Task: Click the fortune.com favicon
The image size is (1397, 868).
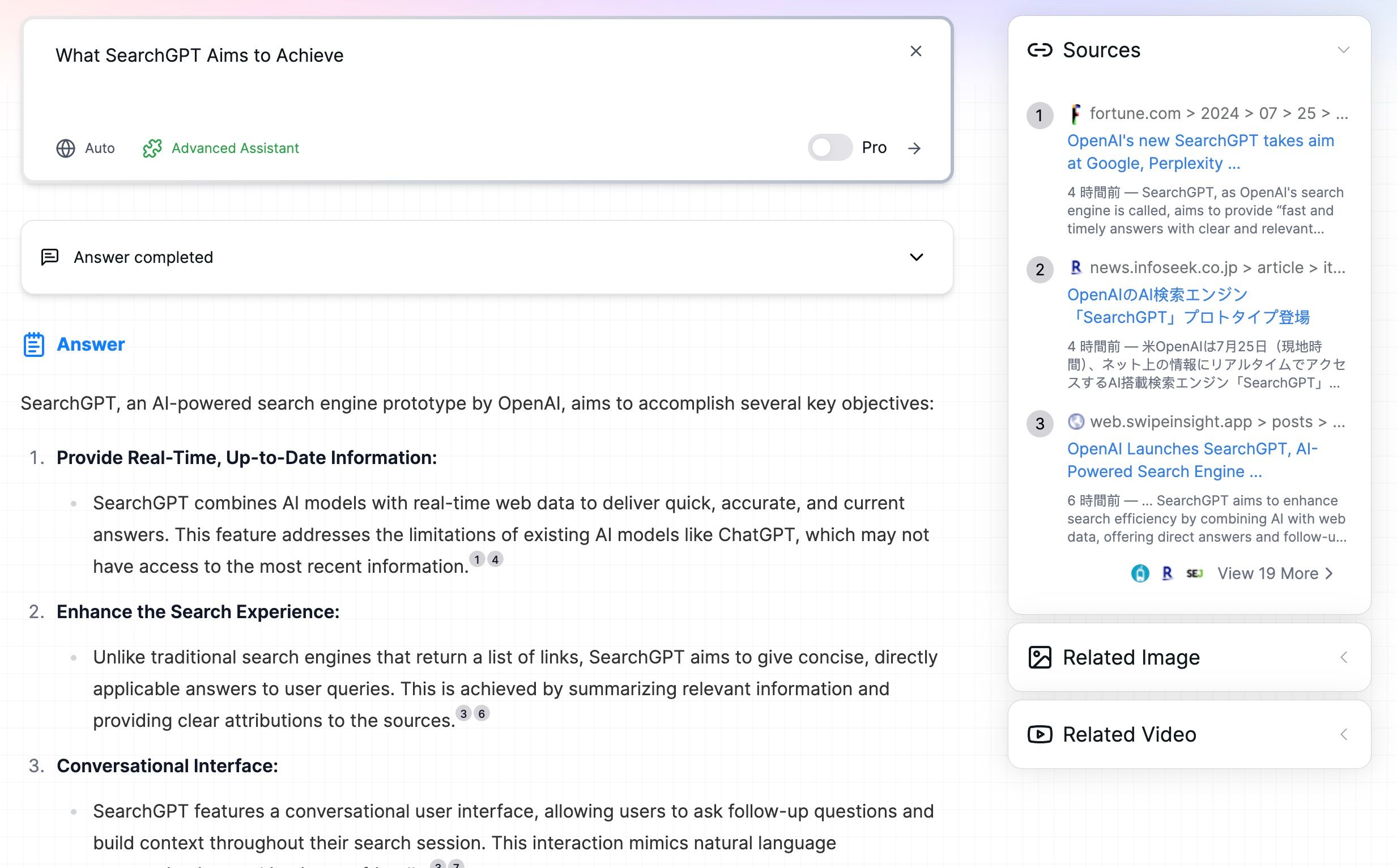Action: coord(1076,114)
